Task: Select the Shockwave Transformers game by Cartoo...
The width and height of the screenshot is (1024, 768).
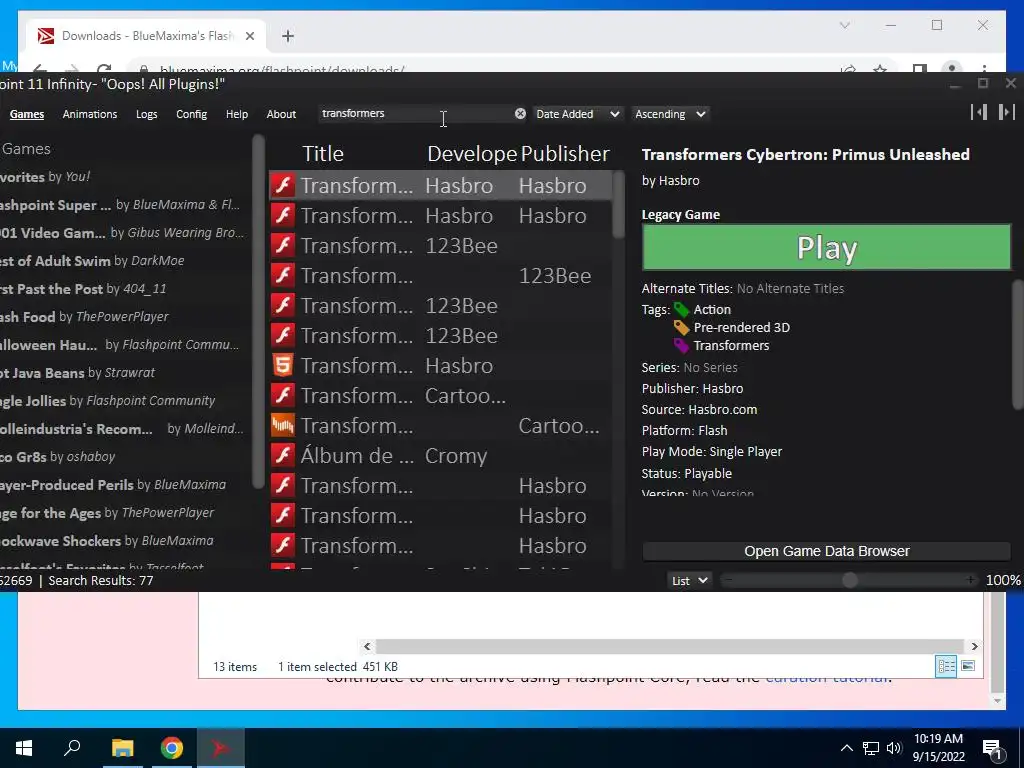Action: [441, 426]
